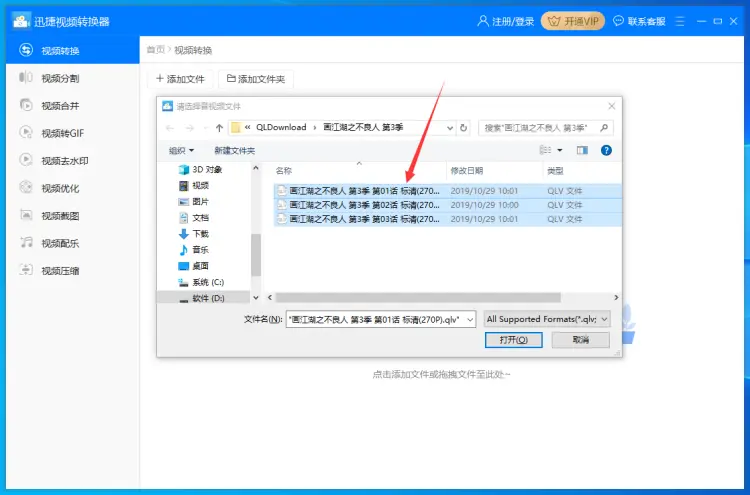The width and height of the screenshot is (750, 495).
Task: Click the 添加文件 button
Action: [x=180, y=79]
